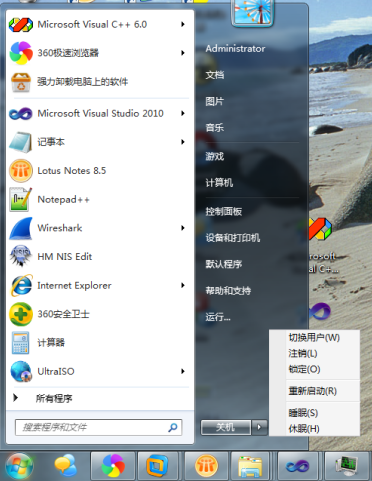Click the Windows Start orb
Viewport: 372px width, 481px height.
[19, 466]
